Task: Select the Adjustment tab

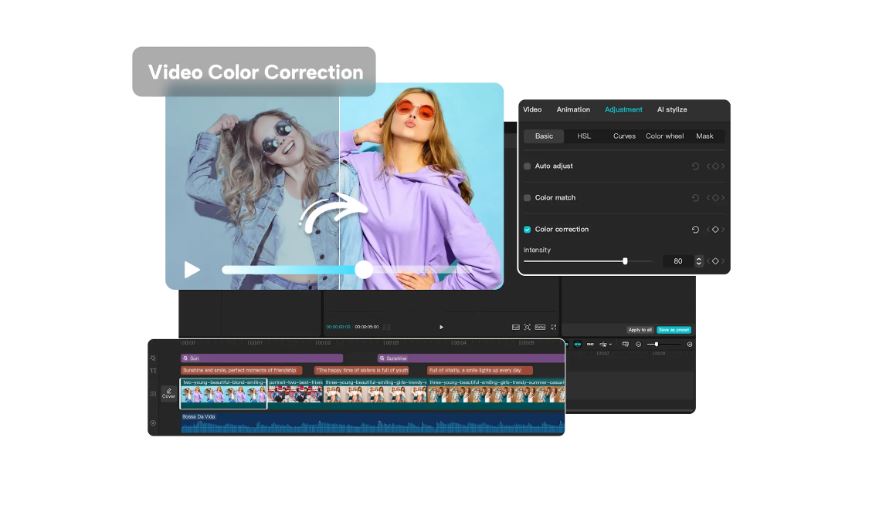Action: click(x=623, y=110)
